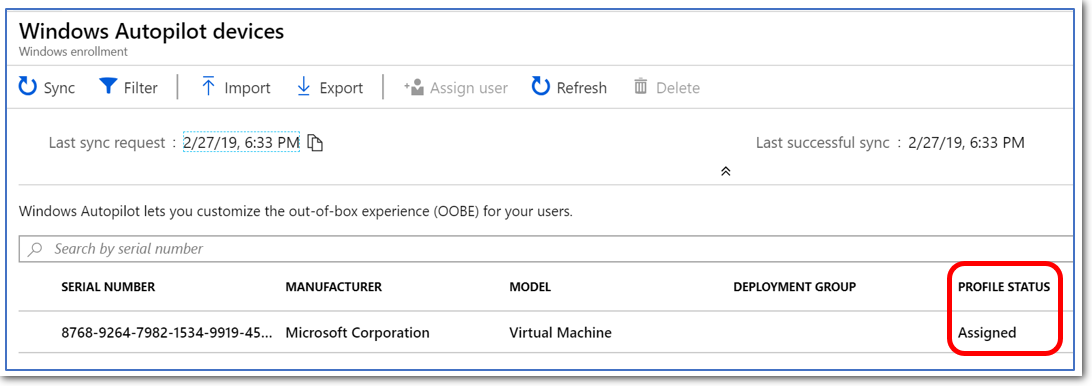Viewport: 1092px width, 386px height.
Task: Sort by Serial Number column header
Action: click(108, 286)
